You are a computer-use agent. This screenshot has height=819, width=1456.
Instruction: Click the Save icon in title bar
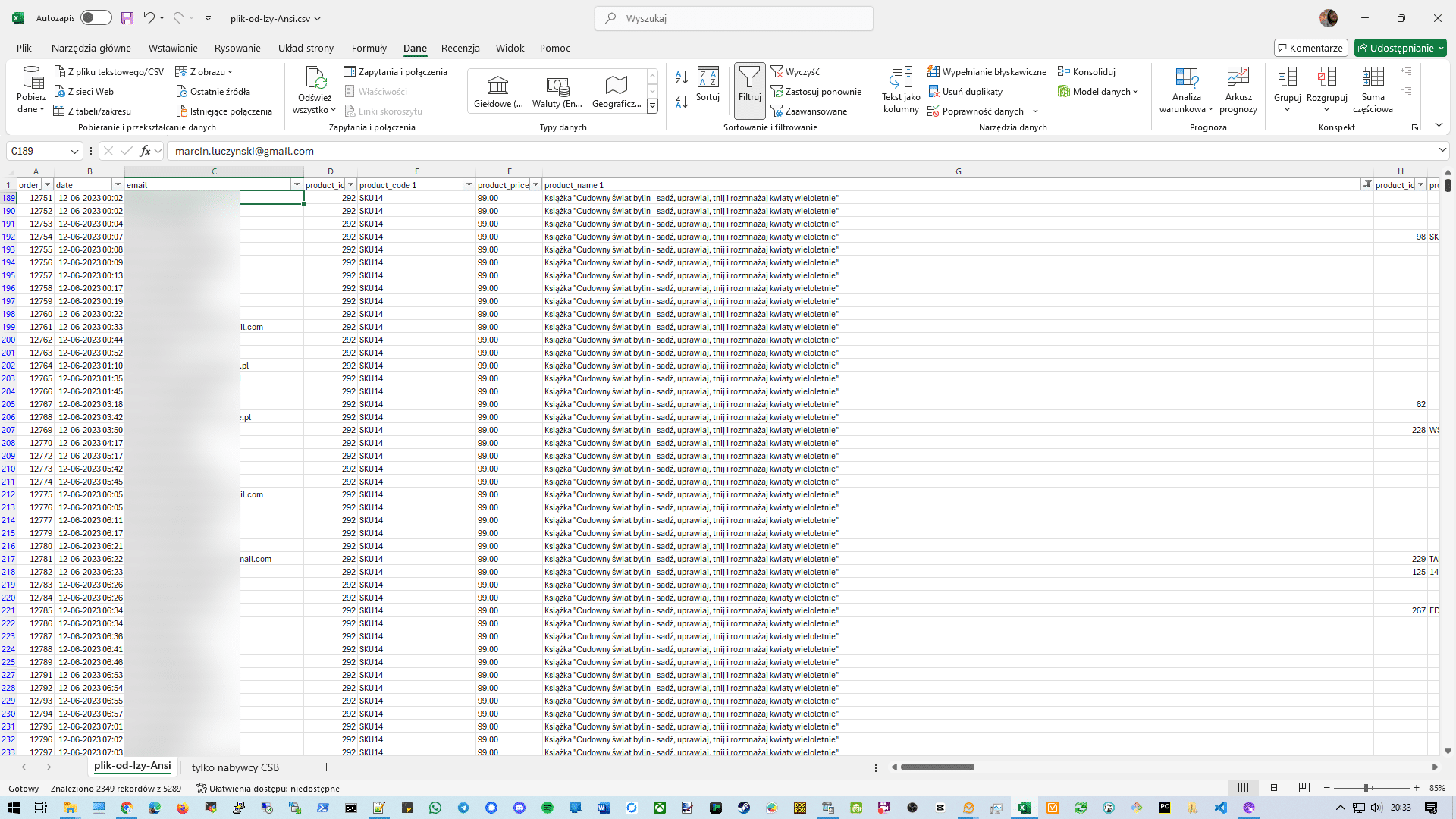click(x=127, y=18)
